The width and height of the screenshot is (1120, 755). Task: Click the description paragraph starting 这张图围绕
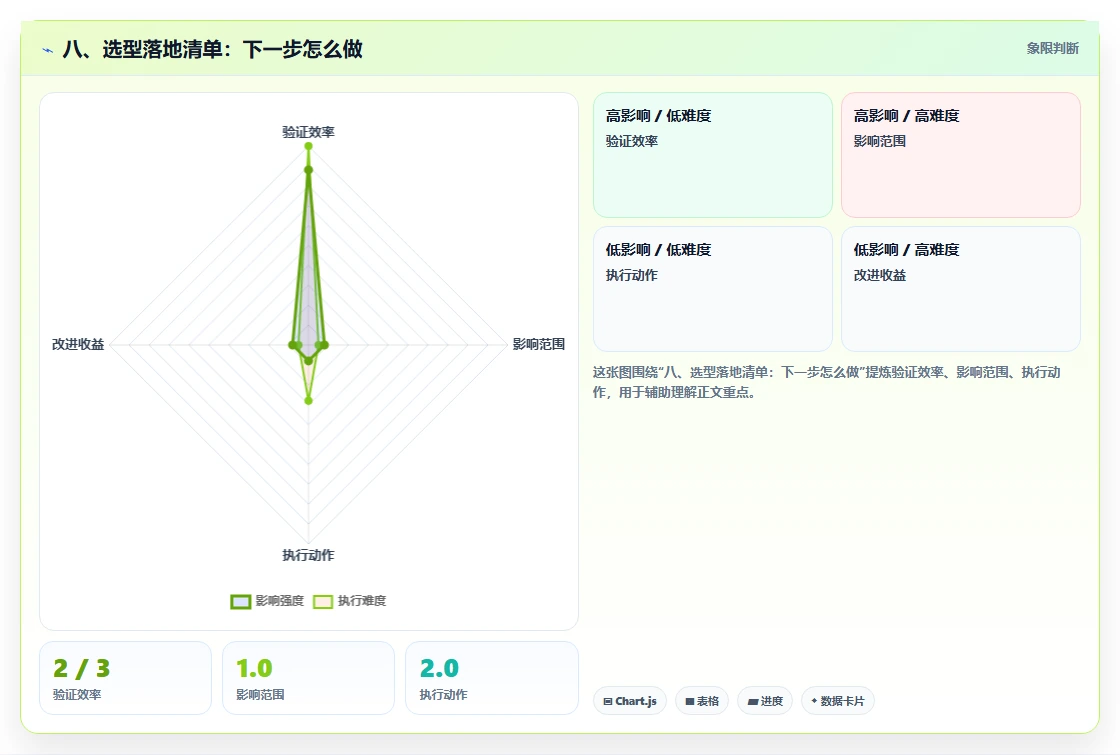tap(826, 382)
